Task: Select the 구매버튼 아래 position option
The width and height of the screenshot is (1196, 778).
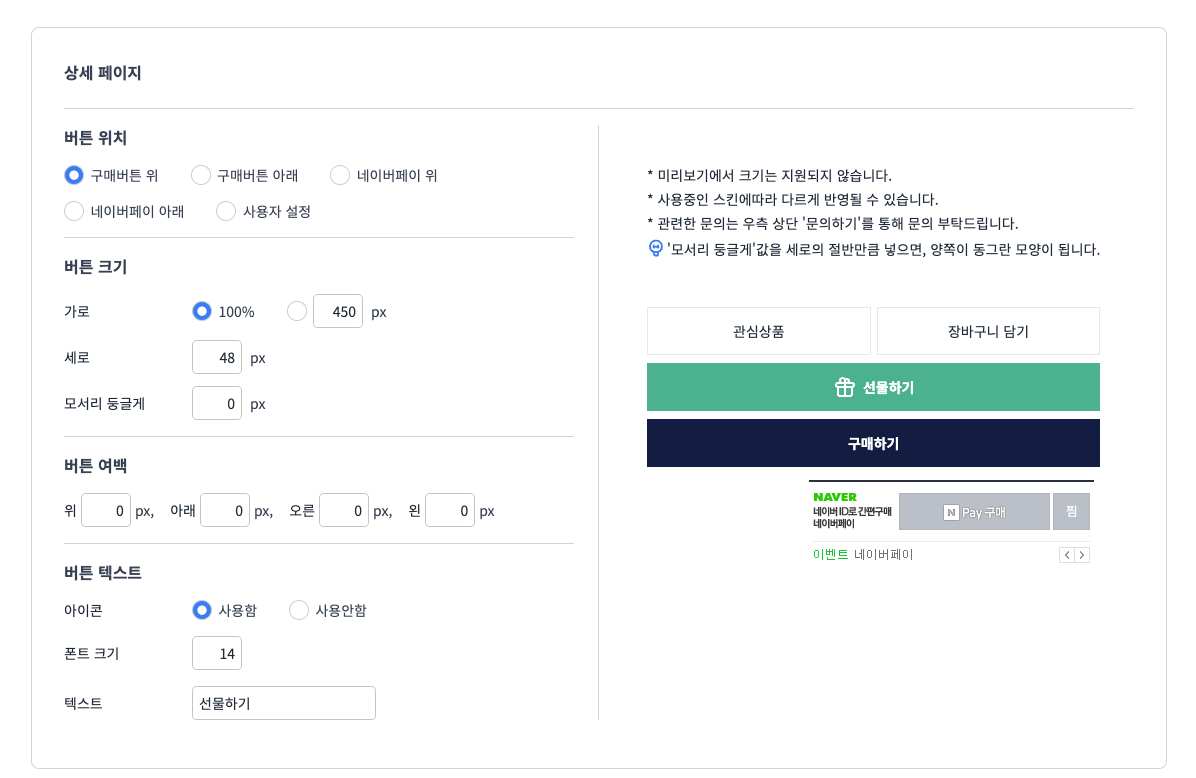Action: pos(201,175)
